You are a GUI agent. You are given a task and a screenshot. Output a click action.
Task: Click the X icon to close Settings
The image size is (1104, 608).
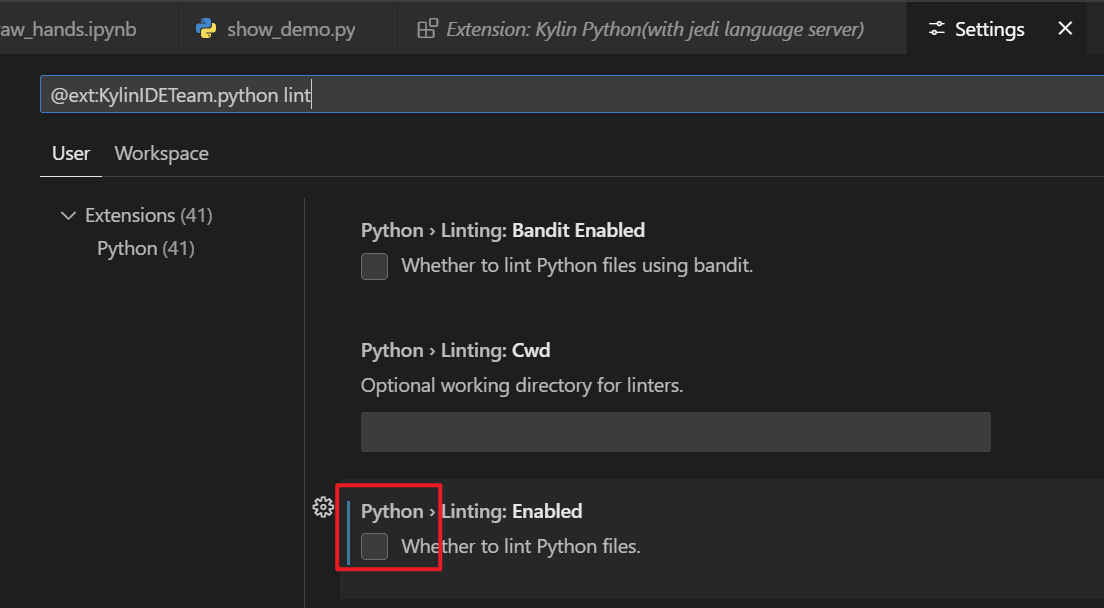tap(1065, 28)
